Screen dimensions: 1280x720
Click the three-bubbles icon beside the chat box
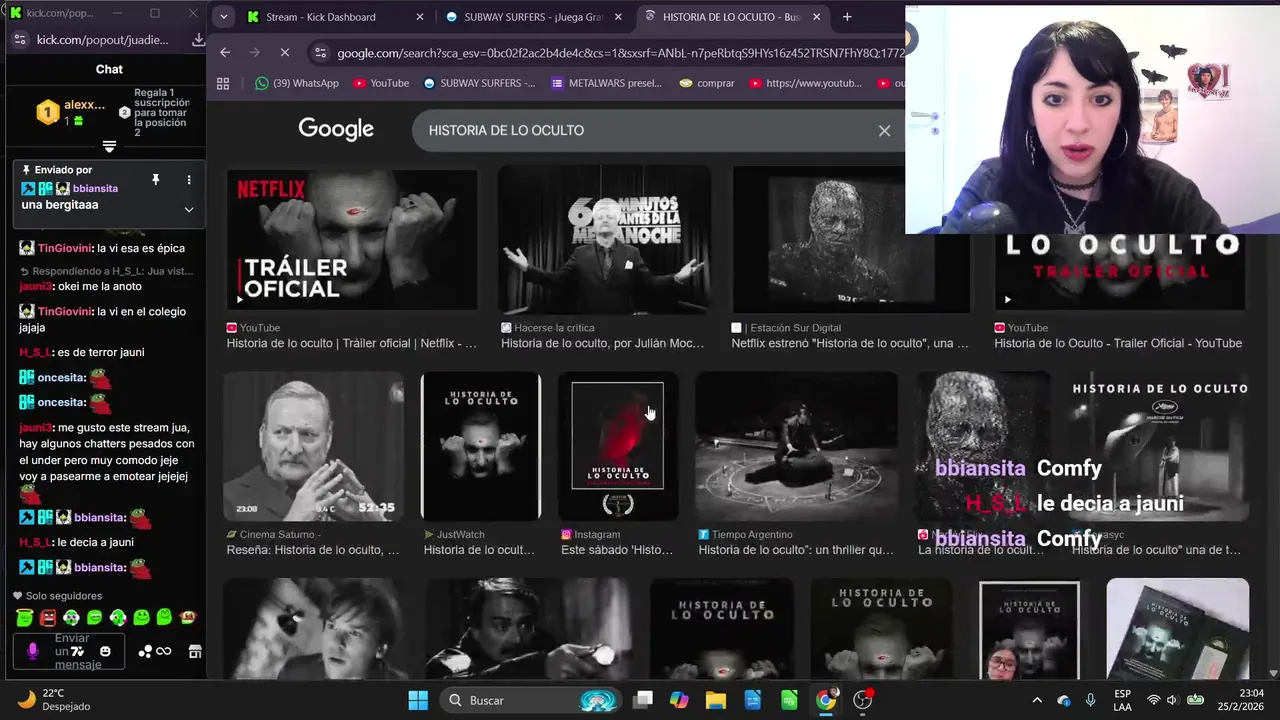(145, 651)
